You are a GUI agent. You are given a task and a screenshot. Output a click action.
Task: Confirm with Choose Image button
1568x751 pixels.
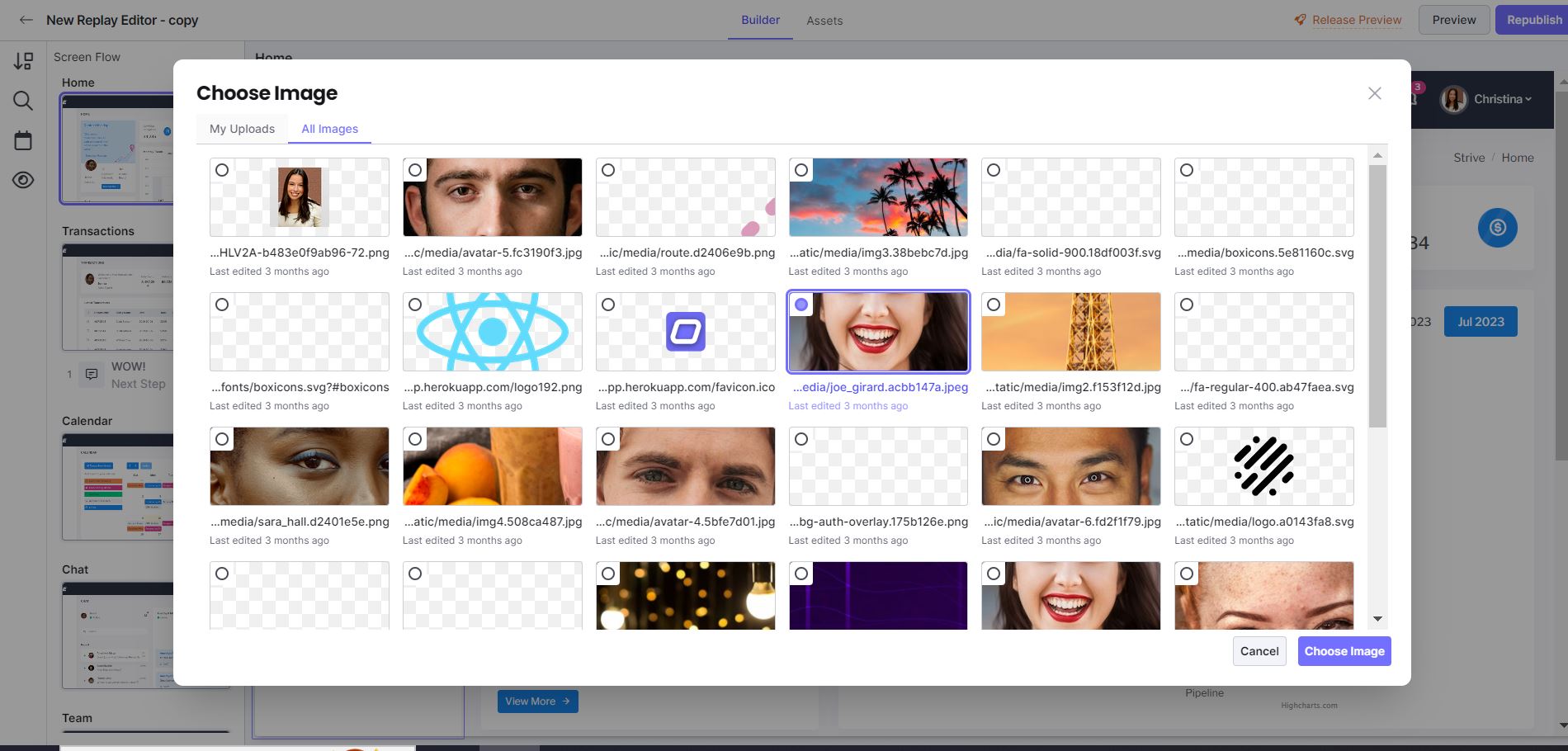[1344, 651]
